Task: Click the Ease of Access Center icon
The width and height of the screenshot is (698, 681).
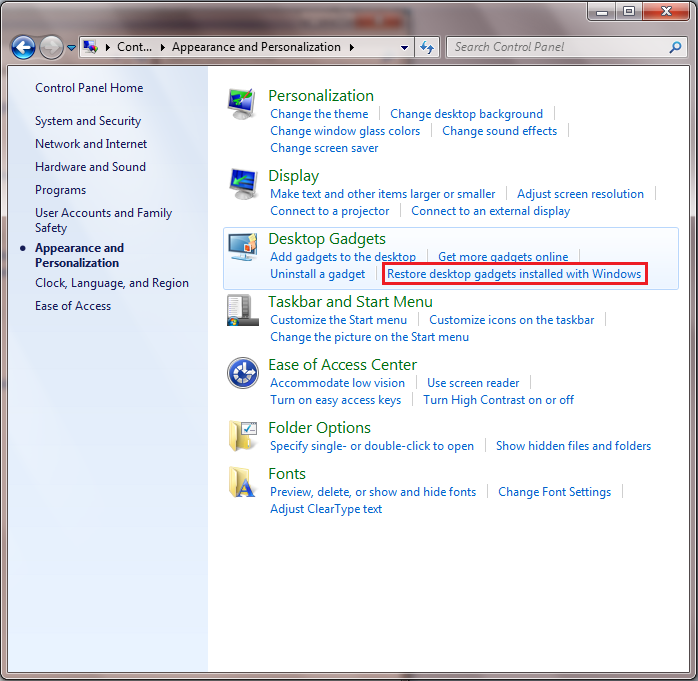Action: 243,373
